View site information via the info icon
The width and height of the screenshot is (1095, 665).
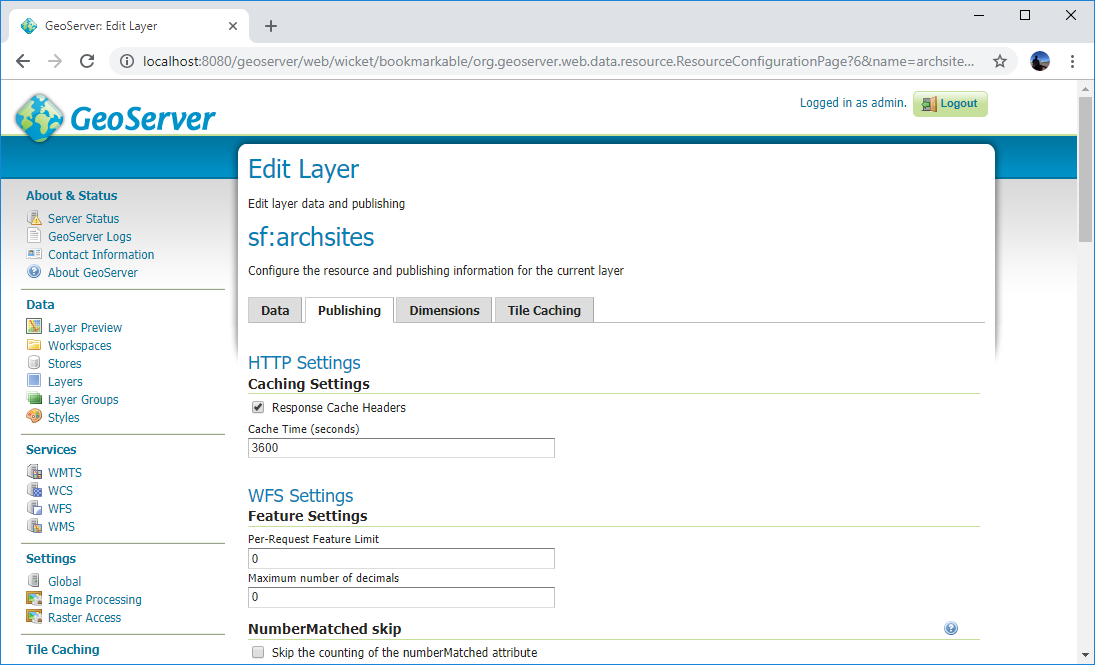[127, 61]
